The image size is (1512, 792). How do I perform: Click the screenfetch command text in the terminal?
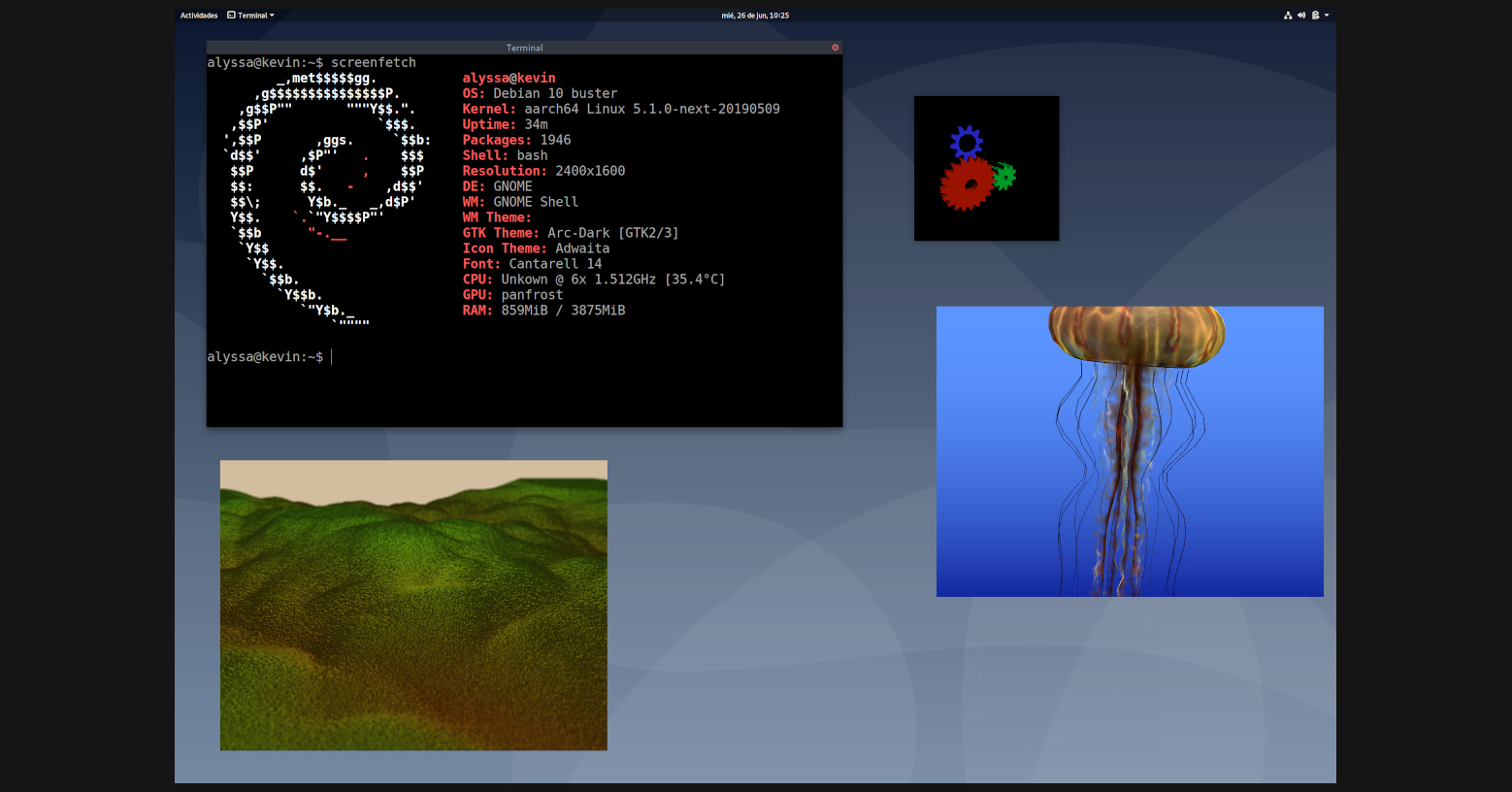[374, 62]
